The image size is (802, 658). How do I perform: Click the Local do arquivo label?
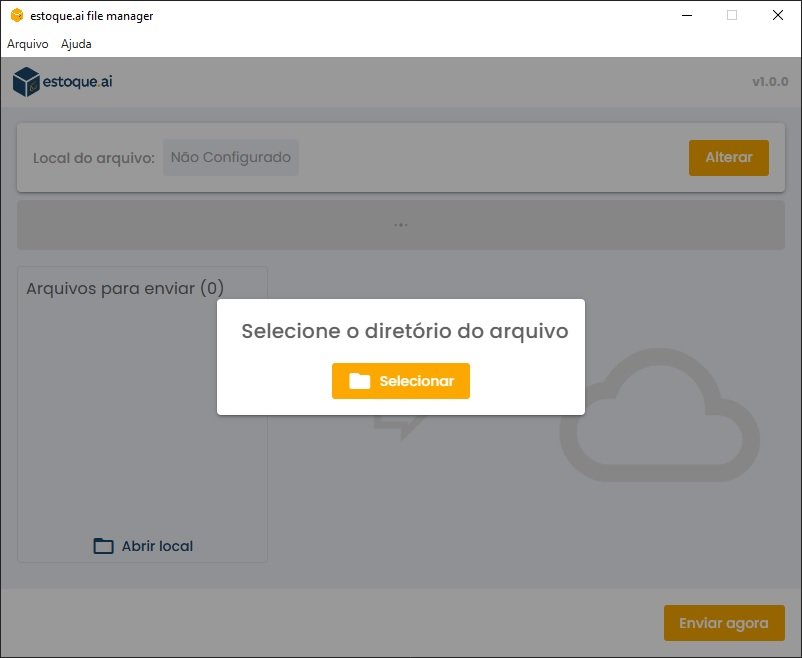(94, 158)
